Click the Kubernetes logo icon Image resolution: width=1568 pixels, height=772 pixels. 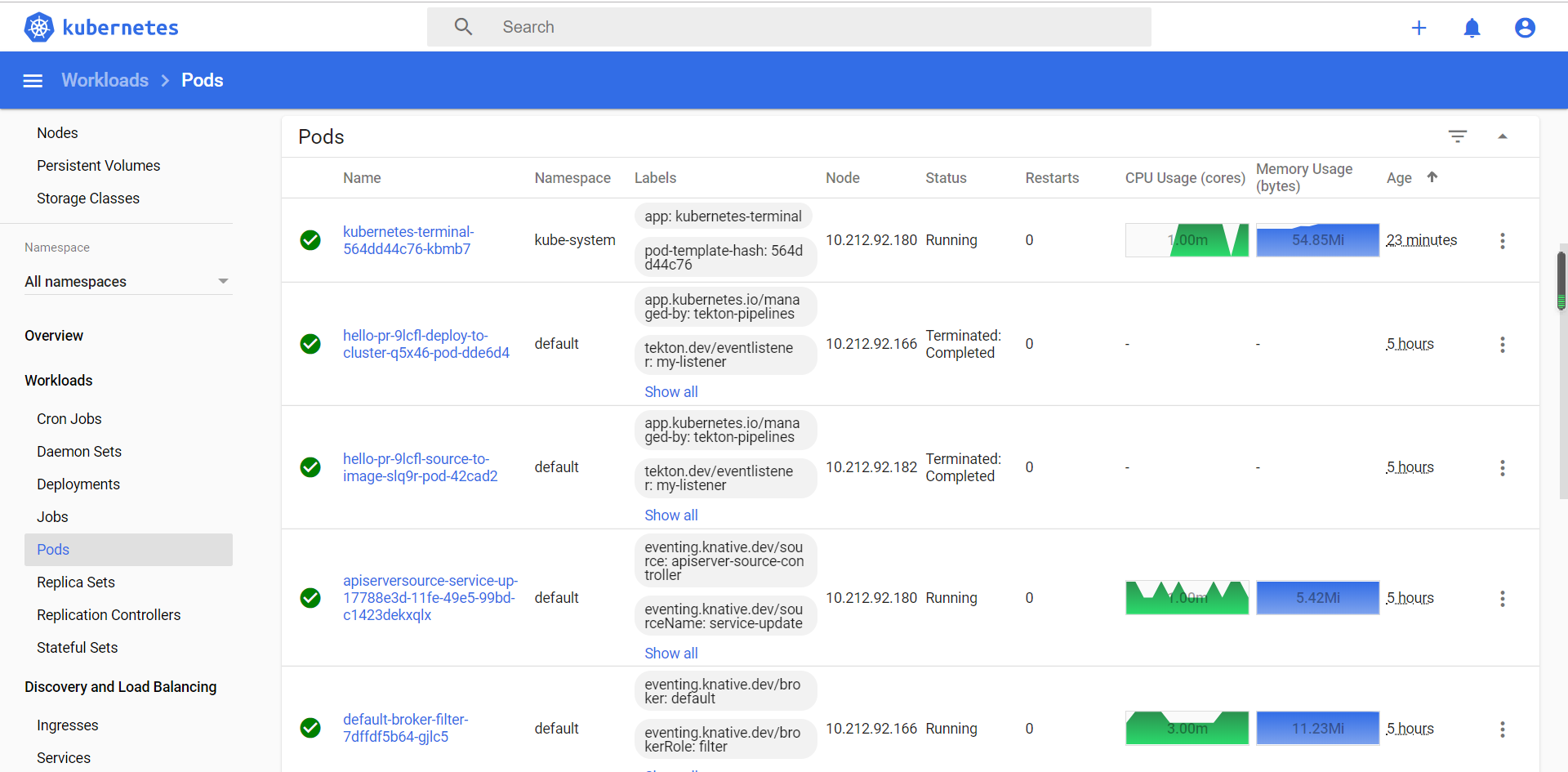pyautogui.click(x=38, y=28)
